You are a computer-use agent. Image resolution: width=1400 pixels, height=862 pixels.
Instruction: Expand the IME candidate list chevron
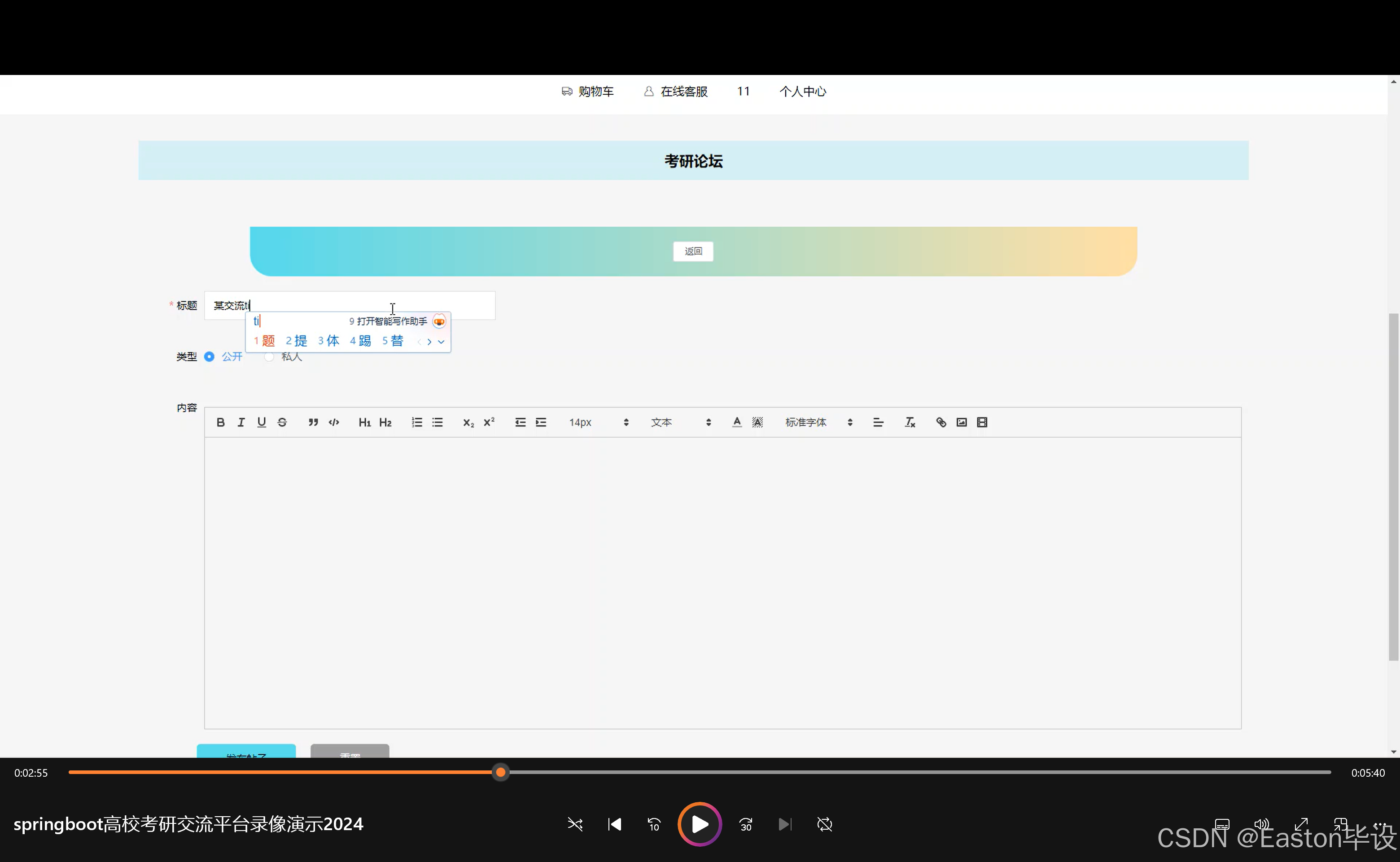coord(442,342)
